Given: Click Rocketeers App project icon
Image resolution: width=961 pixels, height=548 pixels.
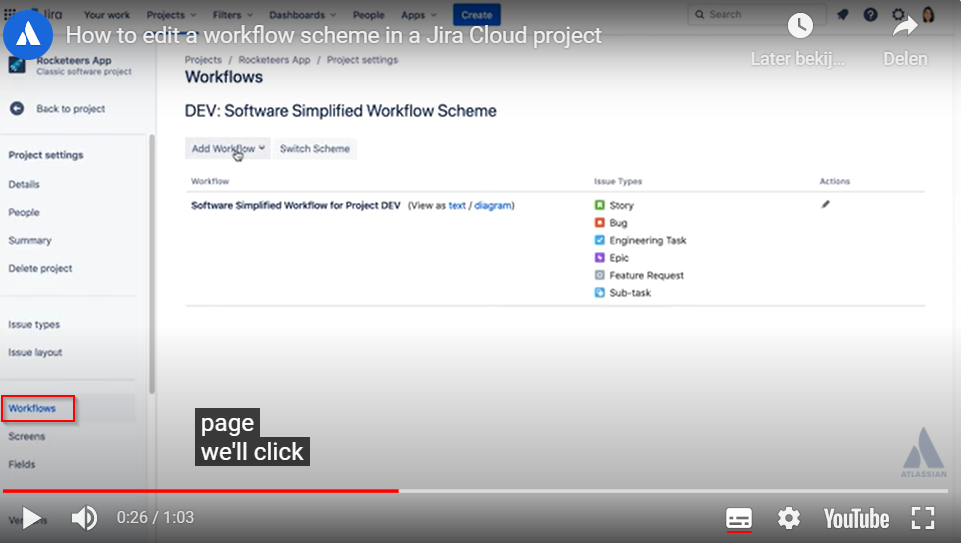Looking at the screenshot, I should [17, 65].
